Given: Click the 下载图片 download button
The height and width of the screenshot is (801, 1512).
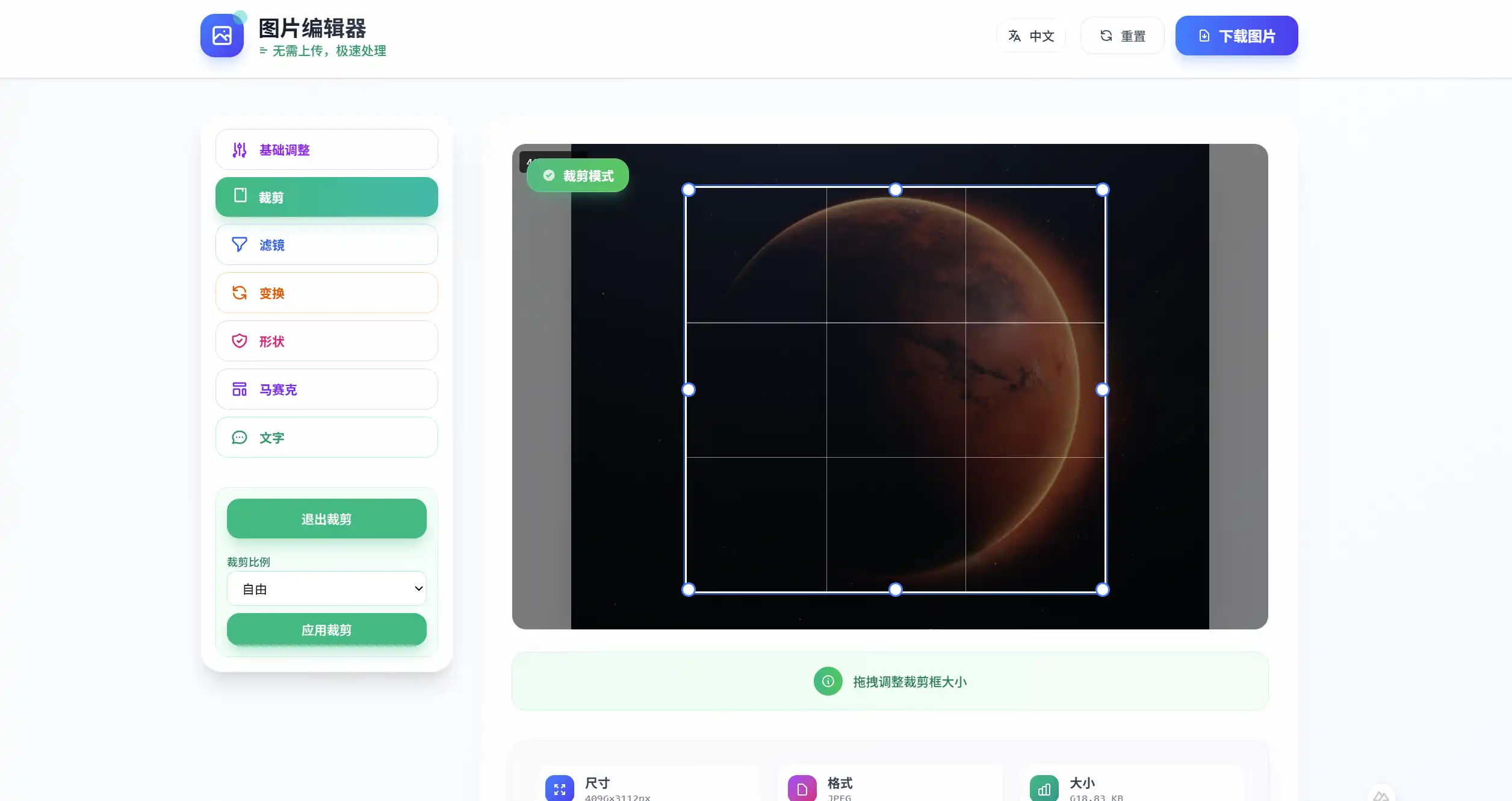Looking at the screenshot, I should [x=1236, y=36].
